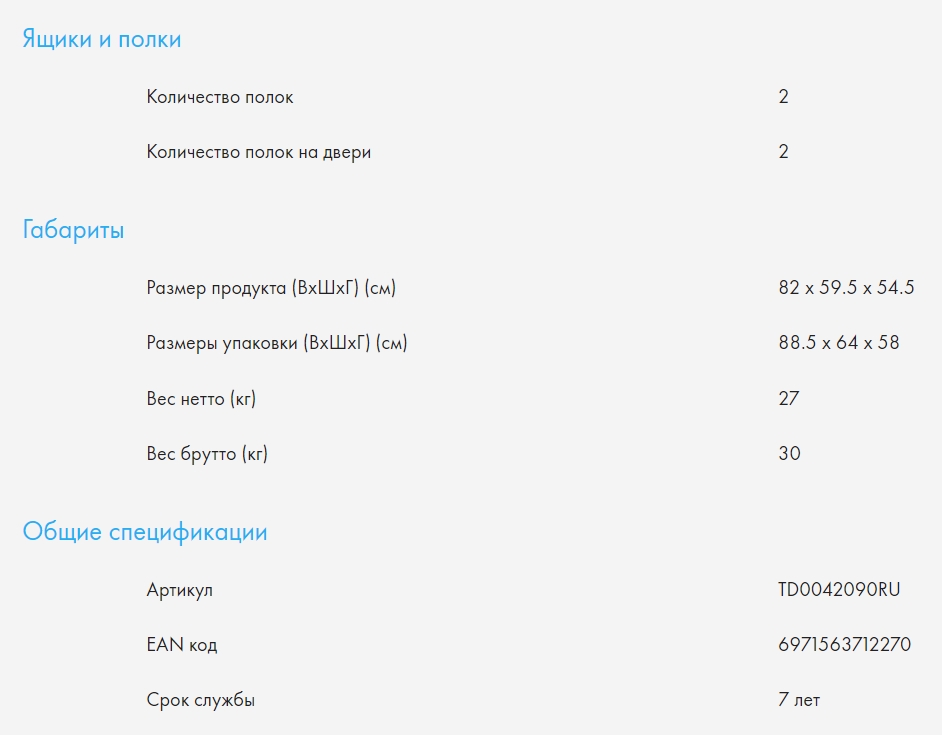Select the "Размер продукта (ВхШхГ) (см)" label
The width and height of the screenshot is (942, 735).
pyautogui.click(x=271, y=288)
